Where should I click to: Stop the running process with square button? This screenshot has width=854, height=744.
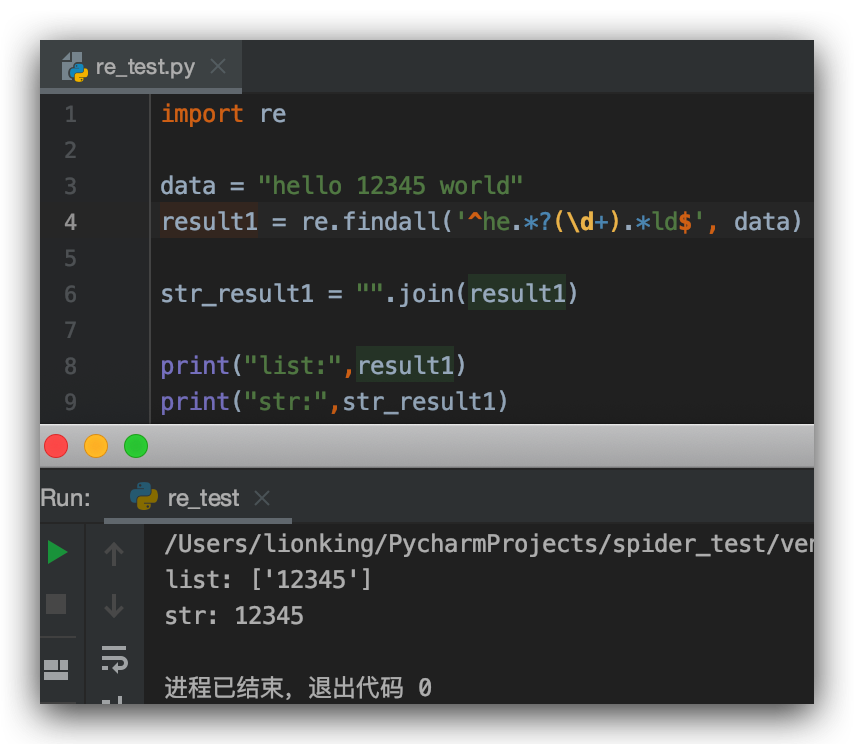coord(56,604)
